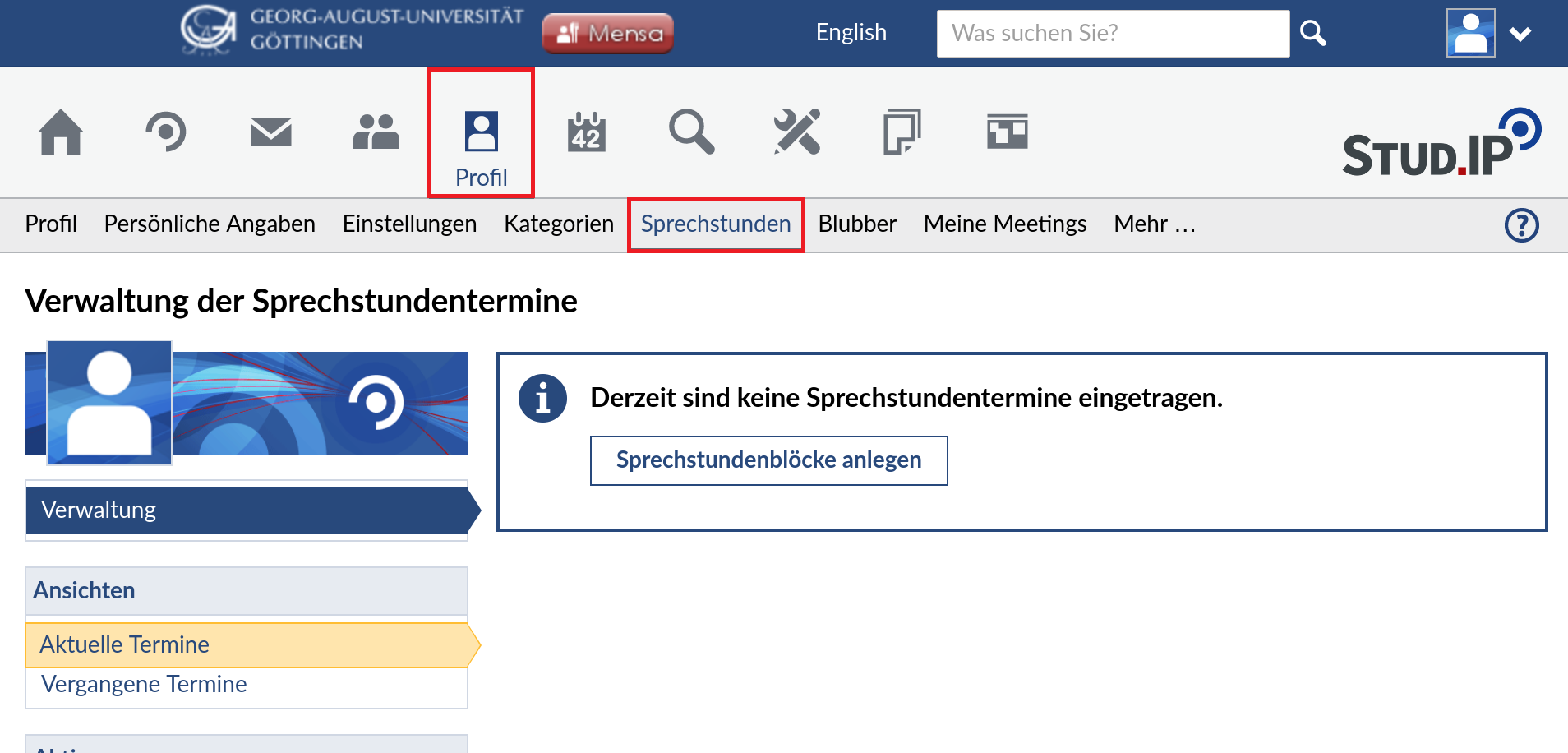Click 'Sprechstundenblöcke anlegen' button
The width and height of the screenshot is (1568, 753).
click(x=768, y=460)
